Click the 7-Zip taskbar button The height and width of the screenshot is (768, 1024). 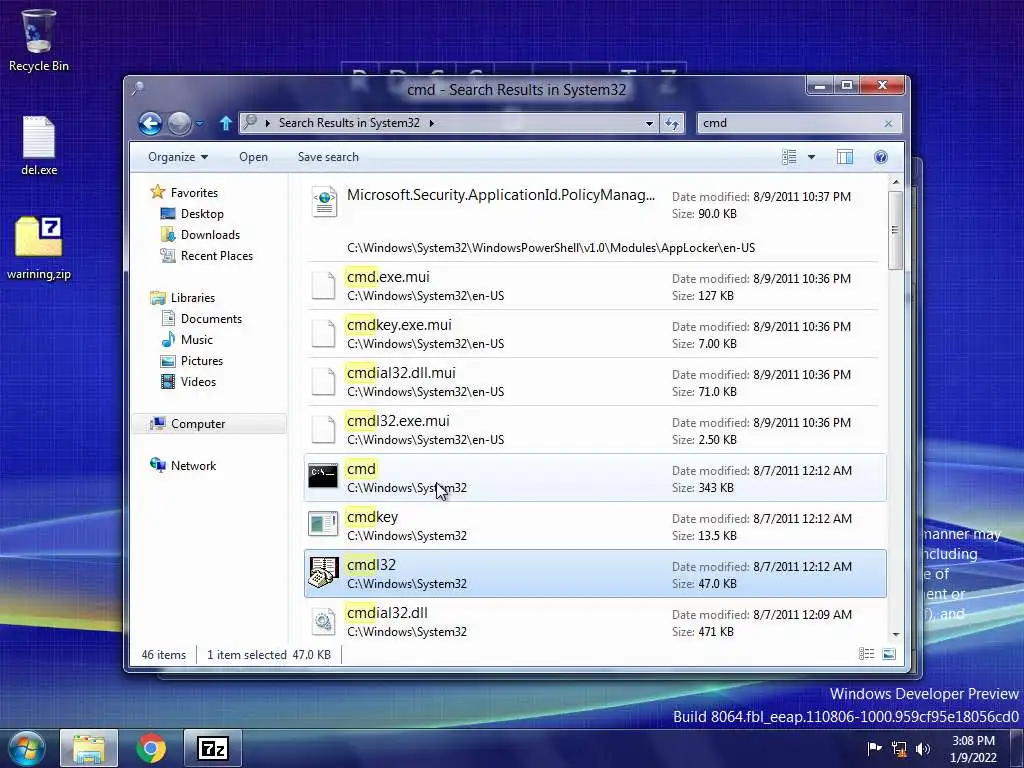213,748
